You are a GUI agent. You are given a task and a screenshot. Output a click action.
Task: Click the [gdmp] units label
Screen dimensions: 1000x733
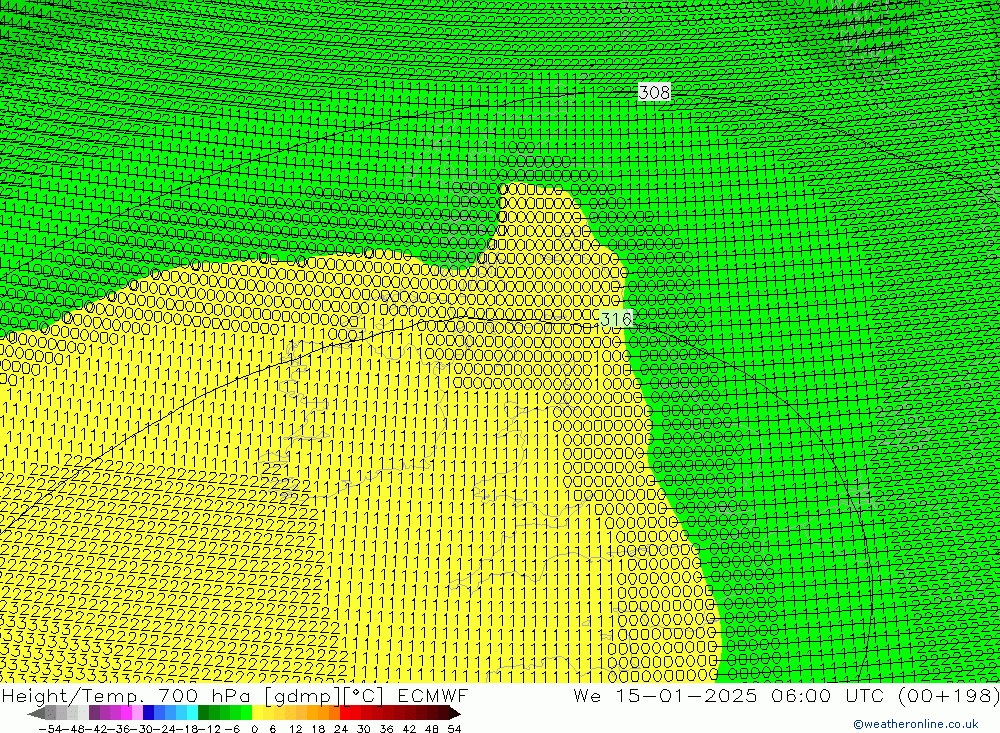tap(303, 695)
